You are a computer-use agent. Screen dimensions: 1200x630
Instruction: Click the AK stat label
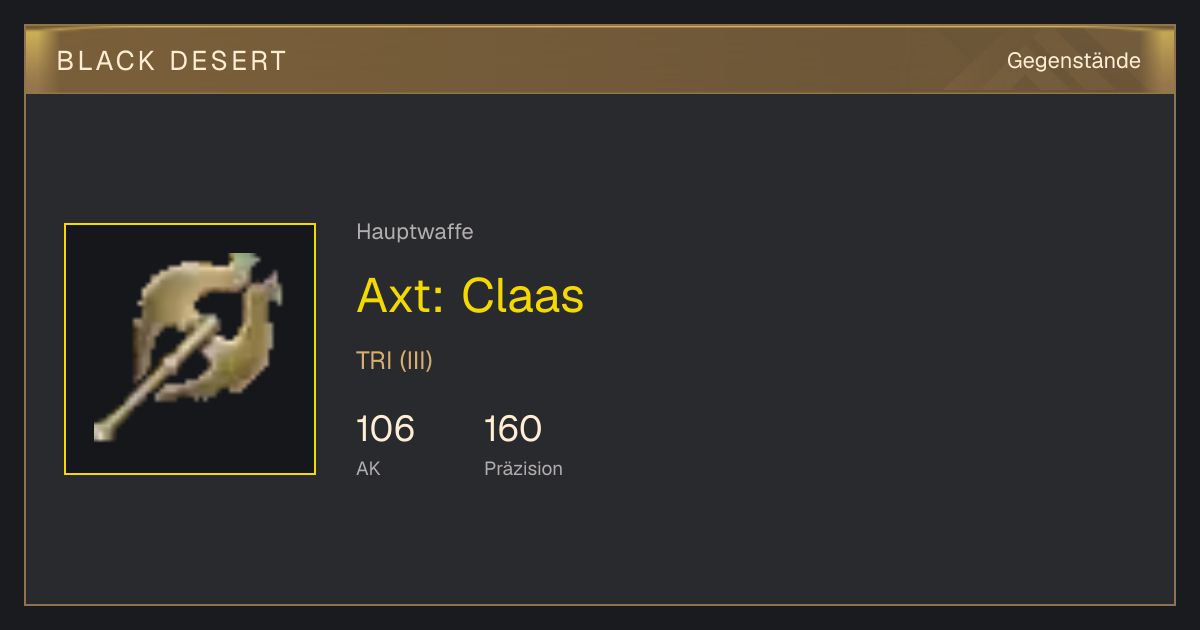click(x=368, y=468)
